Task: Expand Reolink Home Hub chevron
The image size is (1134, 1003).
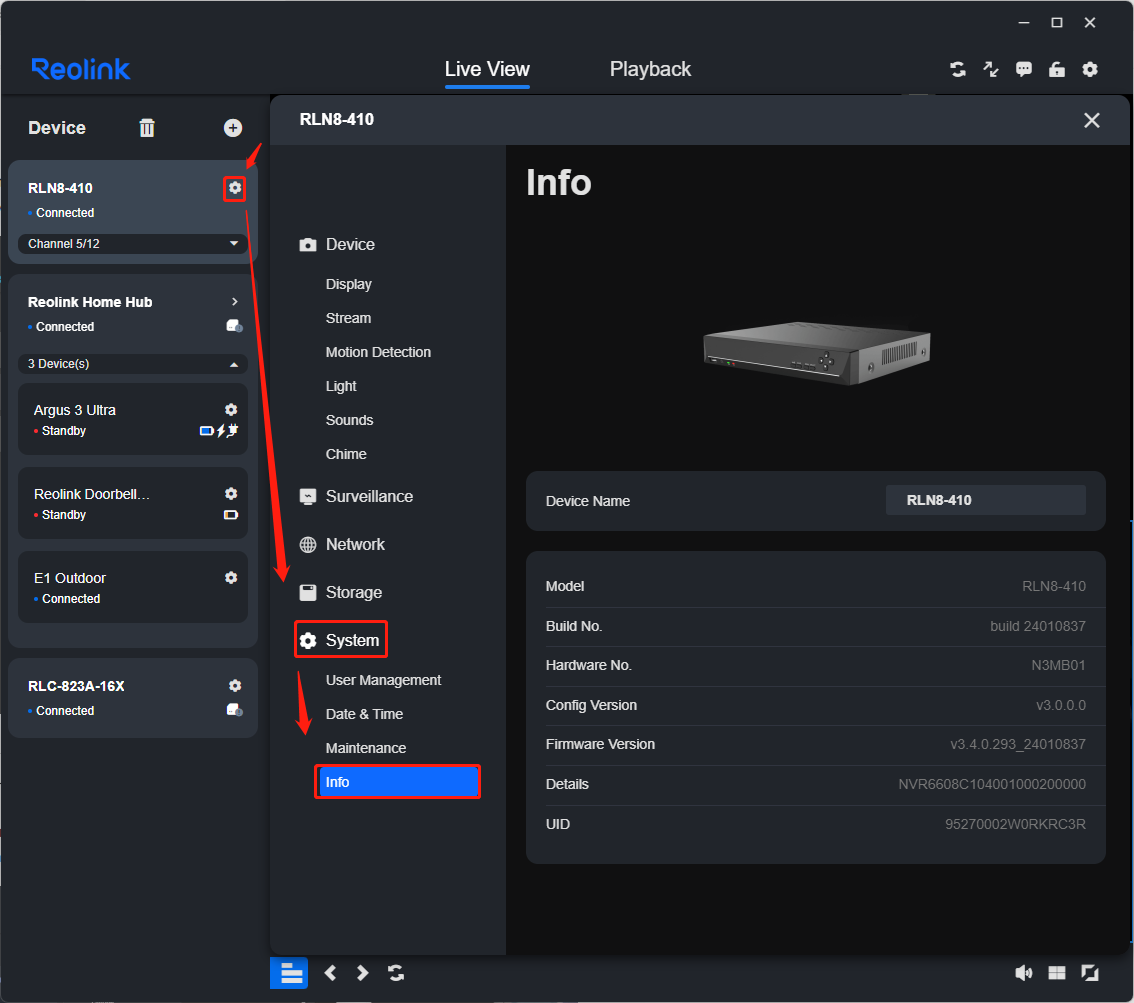Action: tap(234, 302)
